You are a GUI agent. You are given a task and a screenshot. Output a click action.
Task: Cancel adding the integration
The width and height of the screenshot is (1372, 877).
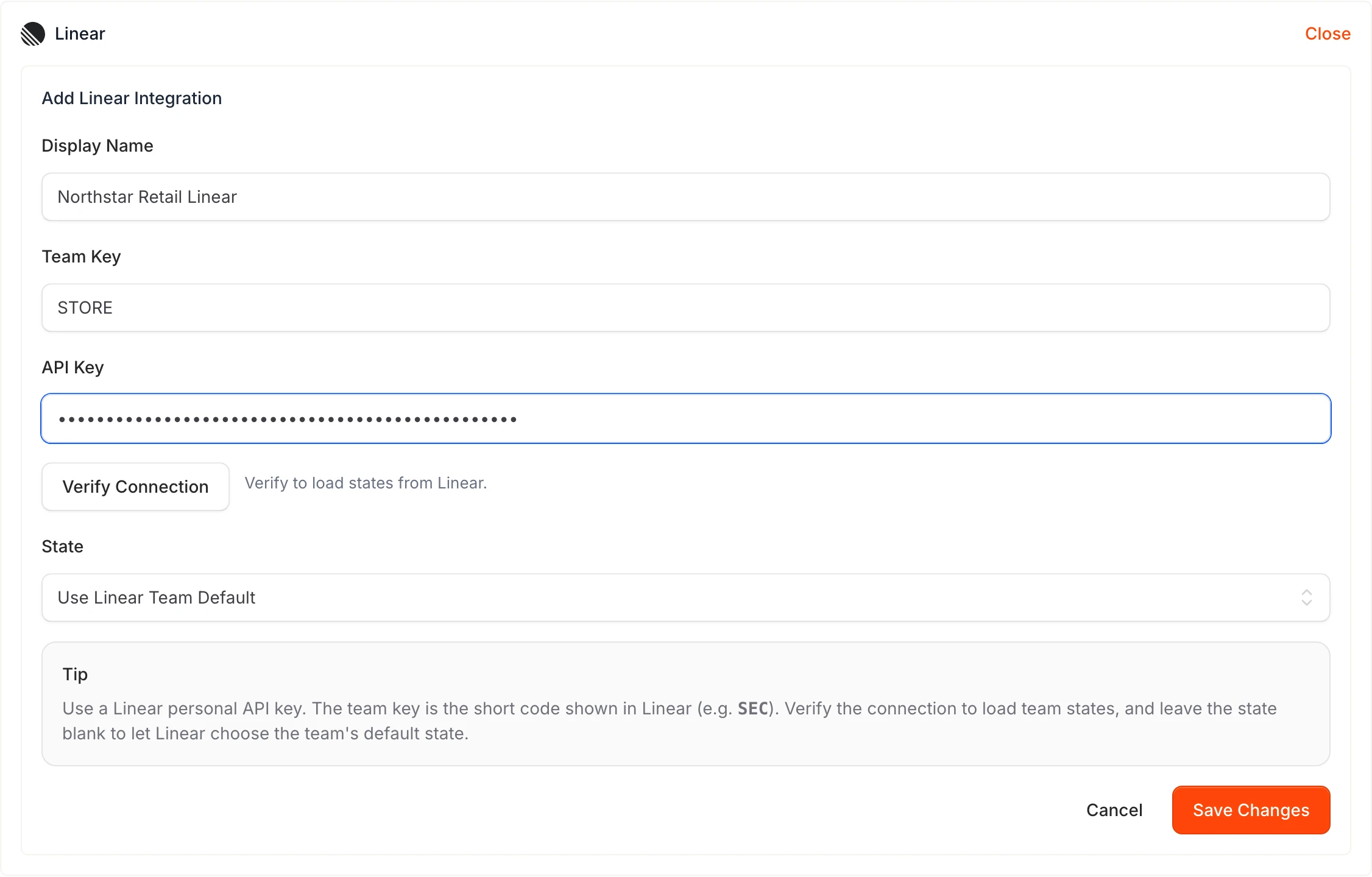click(x=1114, y=810)
